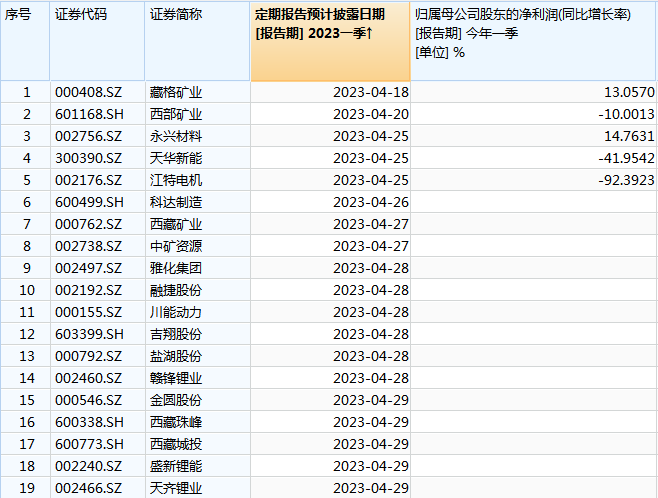Click security code 000546.SZ

pyautogui.click(x=89, y=400)
